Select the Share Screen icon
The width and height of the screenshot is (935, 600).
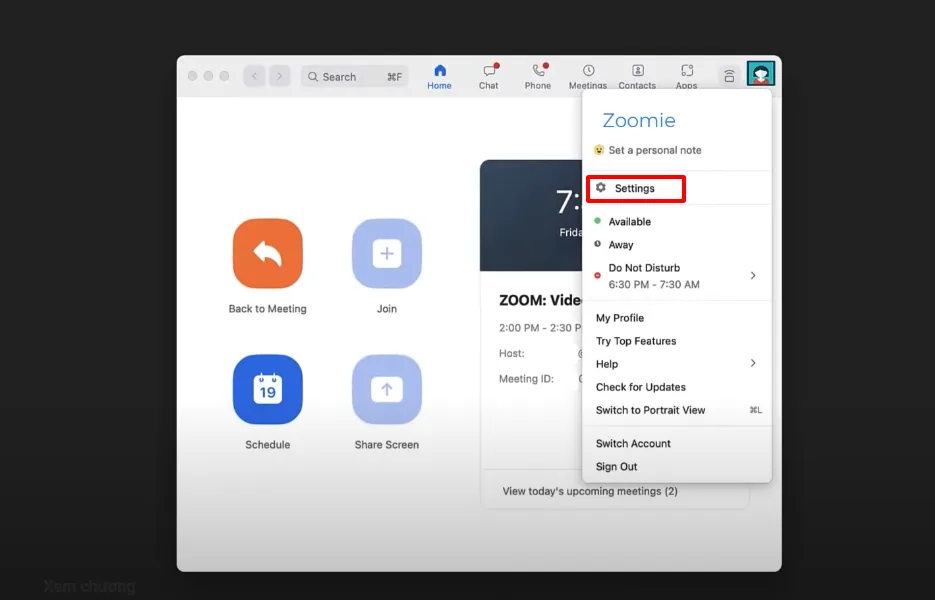pyautogui.click(x=386, y=390)
